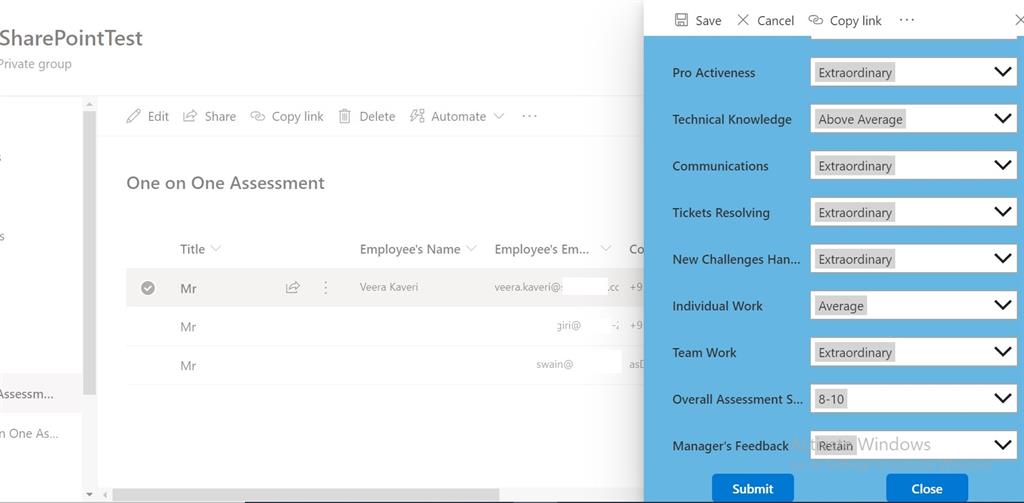Click 'Private group' label under site title
The height and width of the screenshot is (503, 1024).
pyautogui.click(x=35, y=64)
